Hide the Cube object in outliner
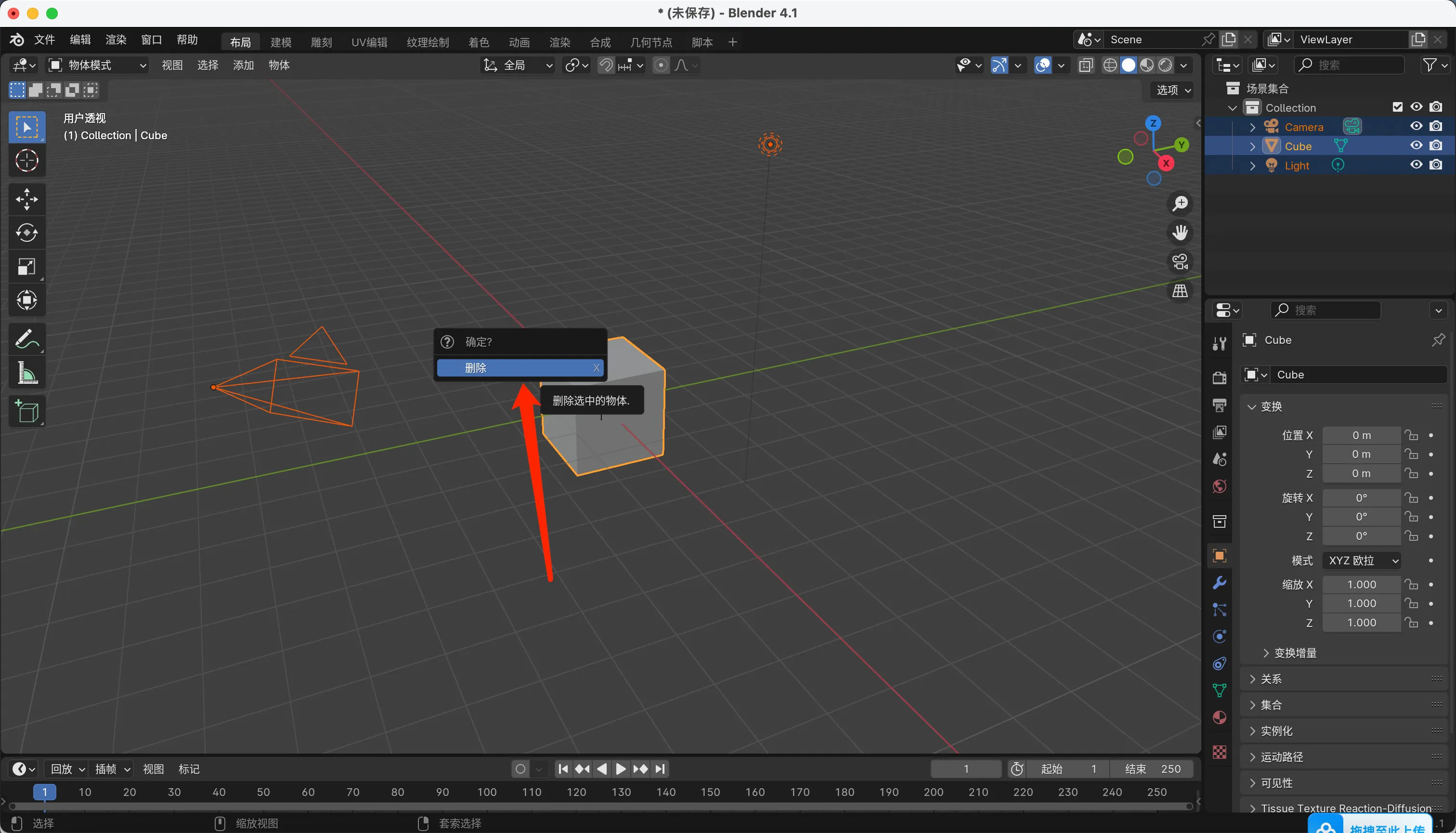 pos(1416,146)
